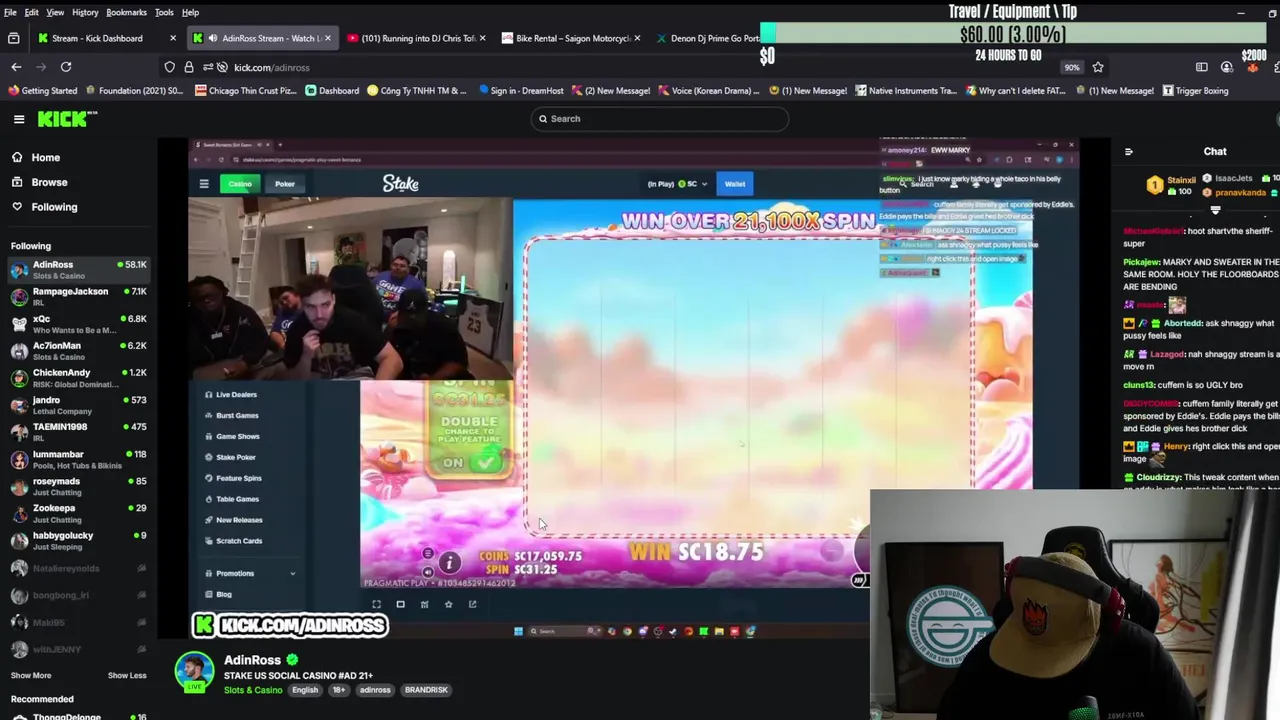This screenshot has width=1280, height=720.
Task: Close the Bike Rental tab
Action: coord(638,38)
